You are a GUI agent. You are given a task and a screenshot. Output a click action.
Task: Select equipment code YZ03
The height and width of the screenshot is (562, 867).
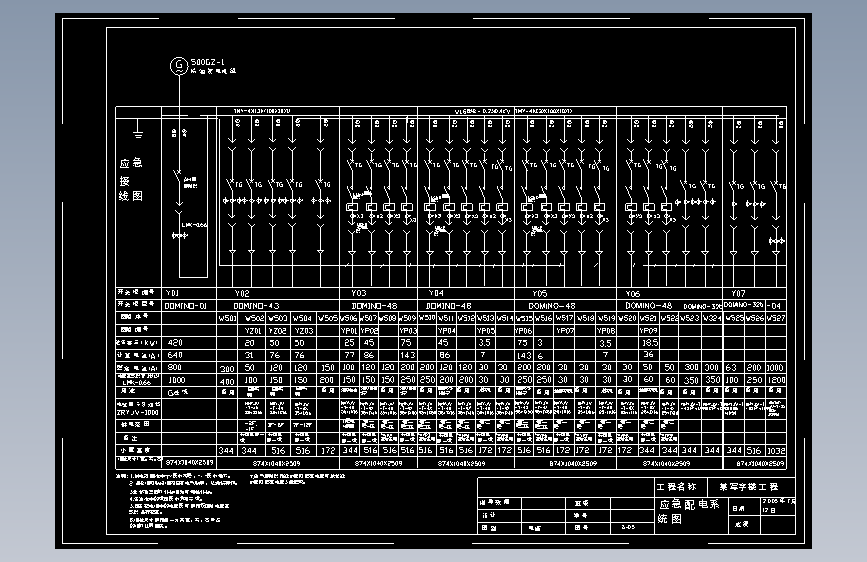[303, 331]
